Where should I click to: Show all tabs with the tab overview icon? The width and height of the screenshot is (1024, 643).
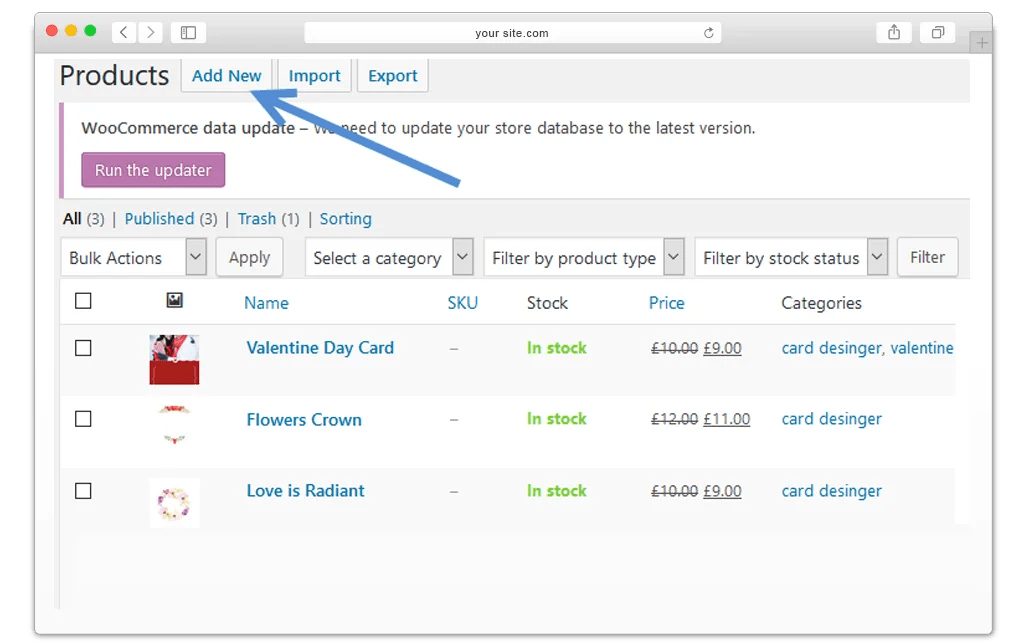(938, 32)
